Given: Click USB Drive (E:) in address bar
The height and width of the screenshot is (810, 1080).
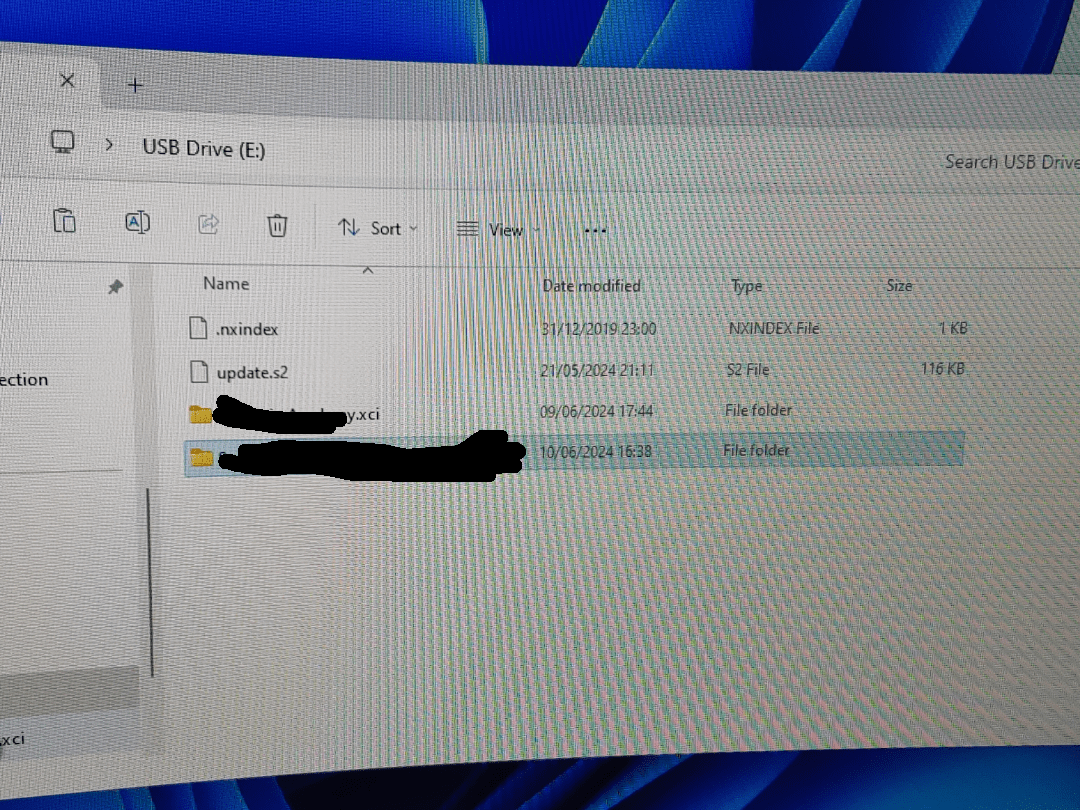Looking at the screenshot, I should coord(204,148).
